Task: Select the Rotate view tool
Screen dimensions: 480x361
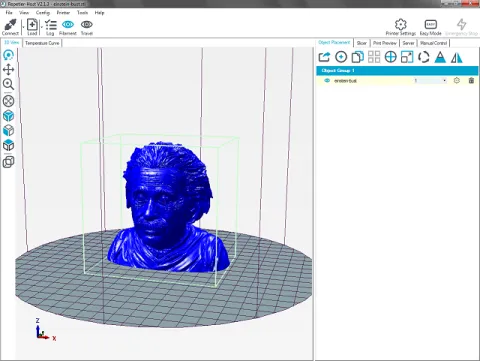Action: point(8,55)
